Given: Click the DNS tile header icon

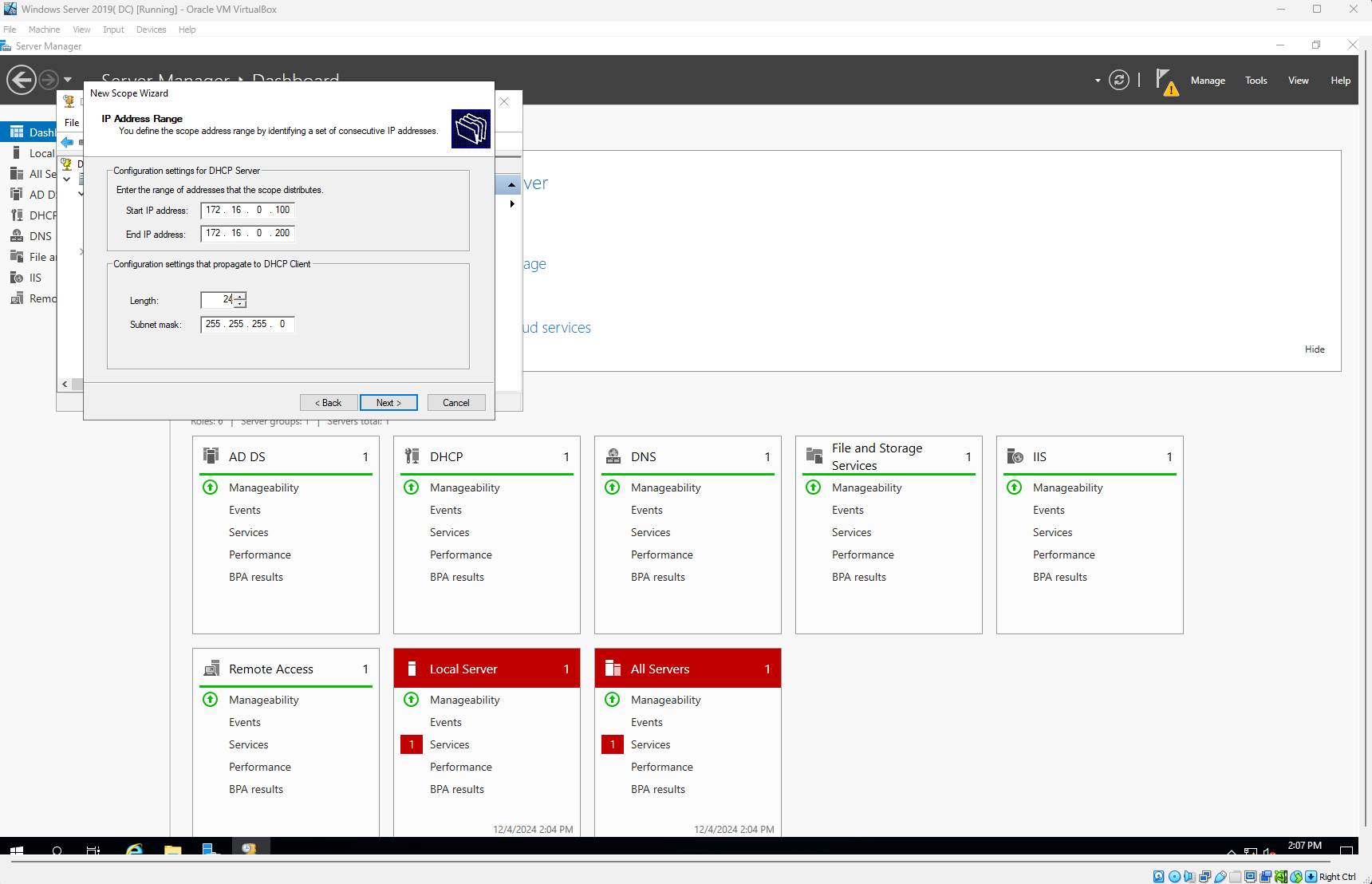Looking at the screenshot, I should [613, 456].
